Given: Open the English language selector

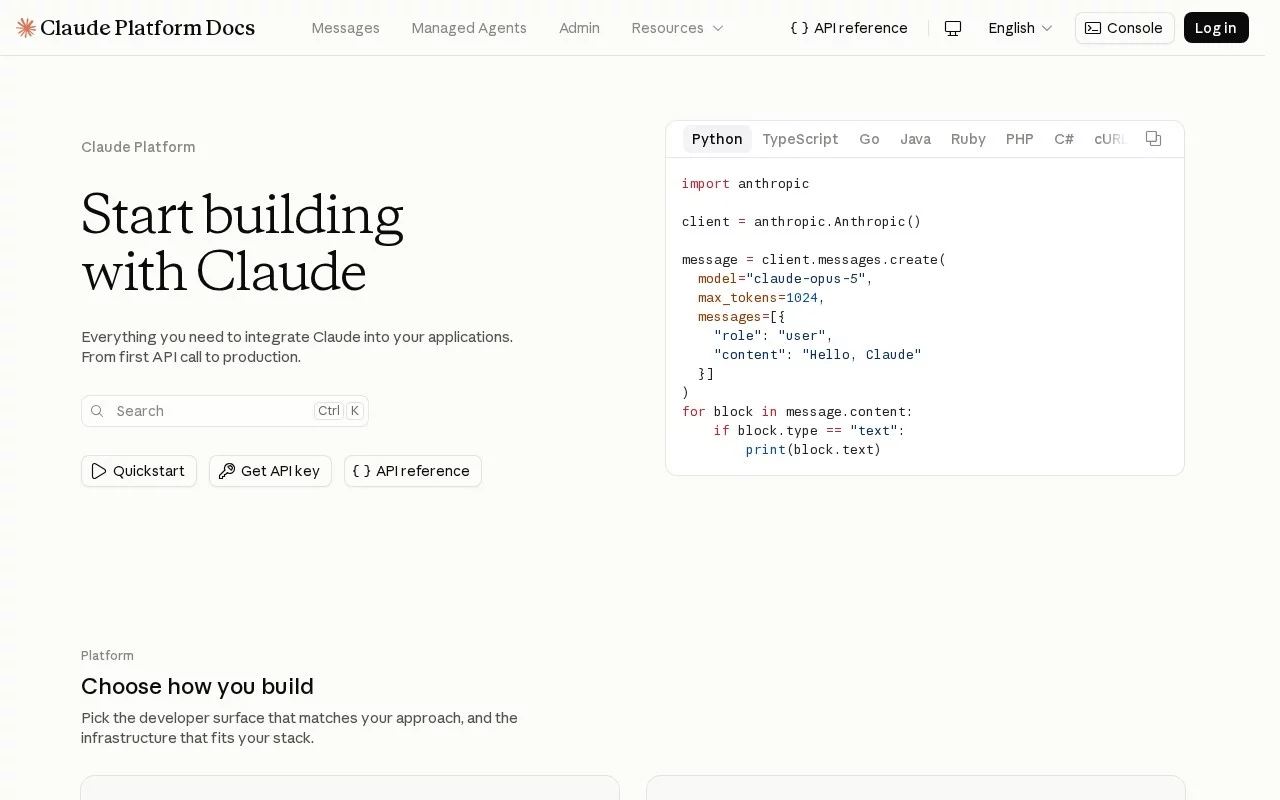Looking at the screenshot, I should [1020, 28].
